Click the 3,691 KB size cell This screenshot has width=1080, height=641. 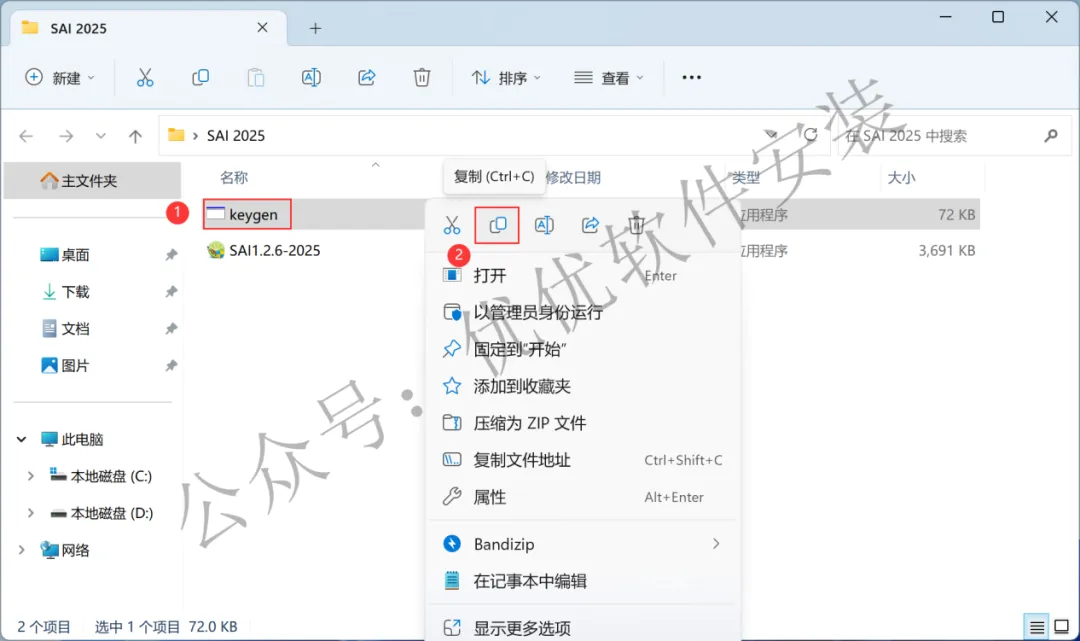pyautogui.click(x=946, y=251)
